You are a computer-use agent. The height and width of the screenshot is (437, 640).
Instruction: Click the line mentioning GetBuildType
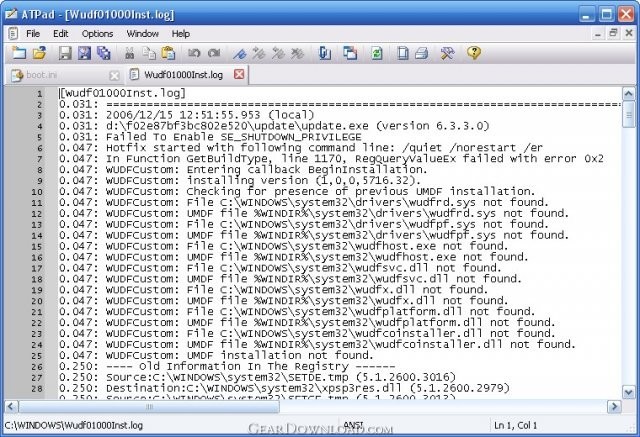tap(331, 159)
